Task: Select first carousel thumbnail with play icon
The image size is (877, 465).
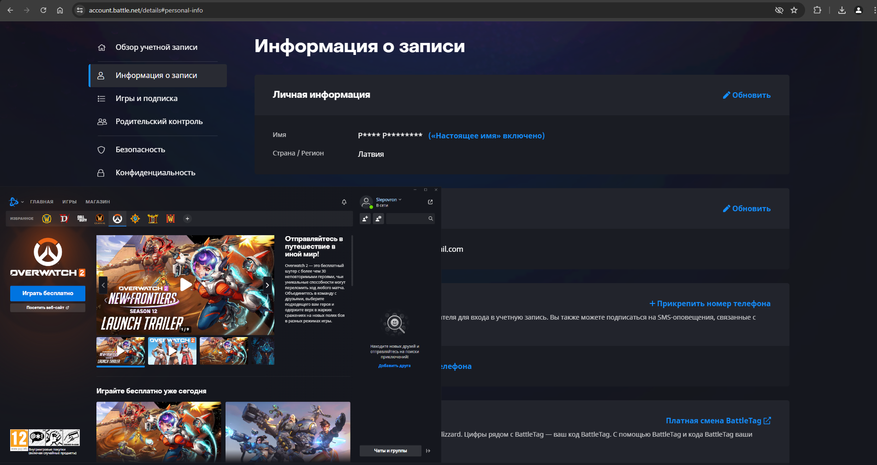Action: point(120,351)
